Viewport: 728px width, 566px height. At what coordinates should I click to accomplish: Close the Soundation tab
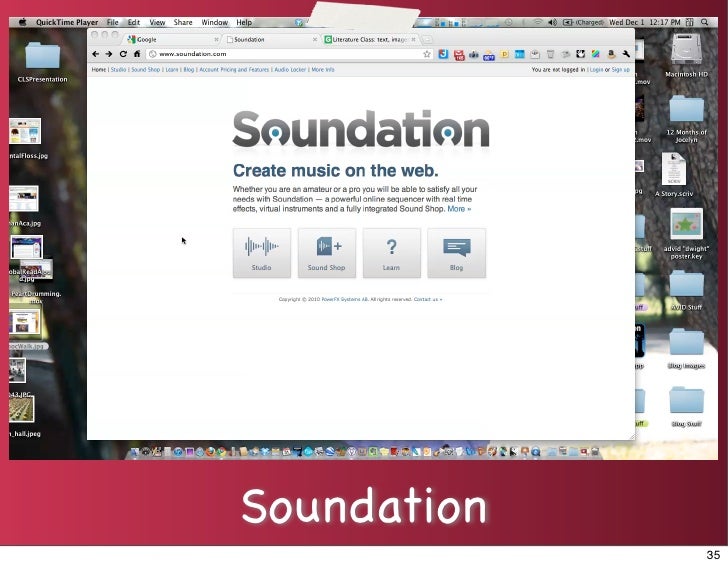click(315, 40)
